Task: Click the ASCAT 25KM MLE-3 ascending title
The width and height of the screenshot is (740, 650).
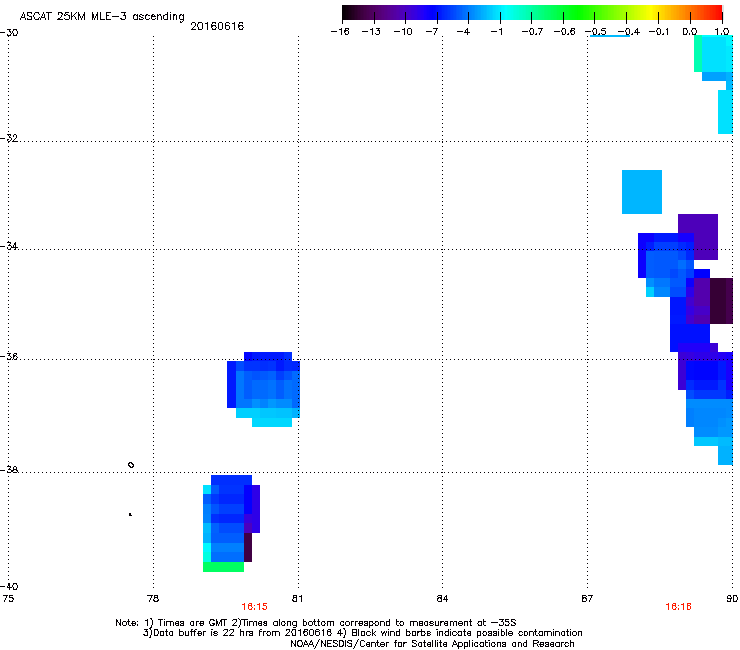Action: click(x=102, y=16)
